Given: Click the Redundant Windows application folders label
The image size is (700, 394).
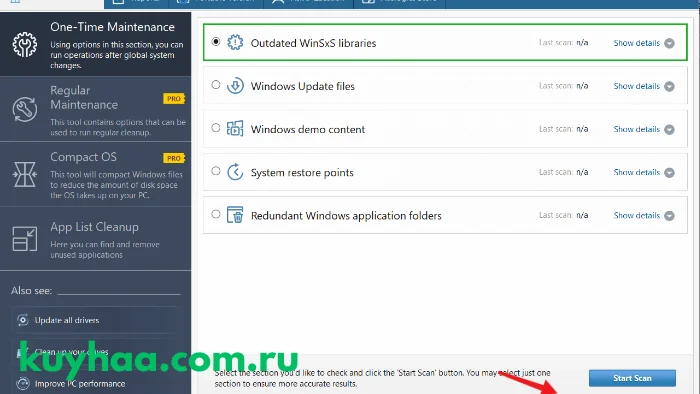Looking at the screenshot, I should [x=346, y=216].
